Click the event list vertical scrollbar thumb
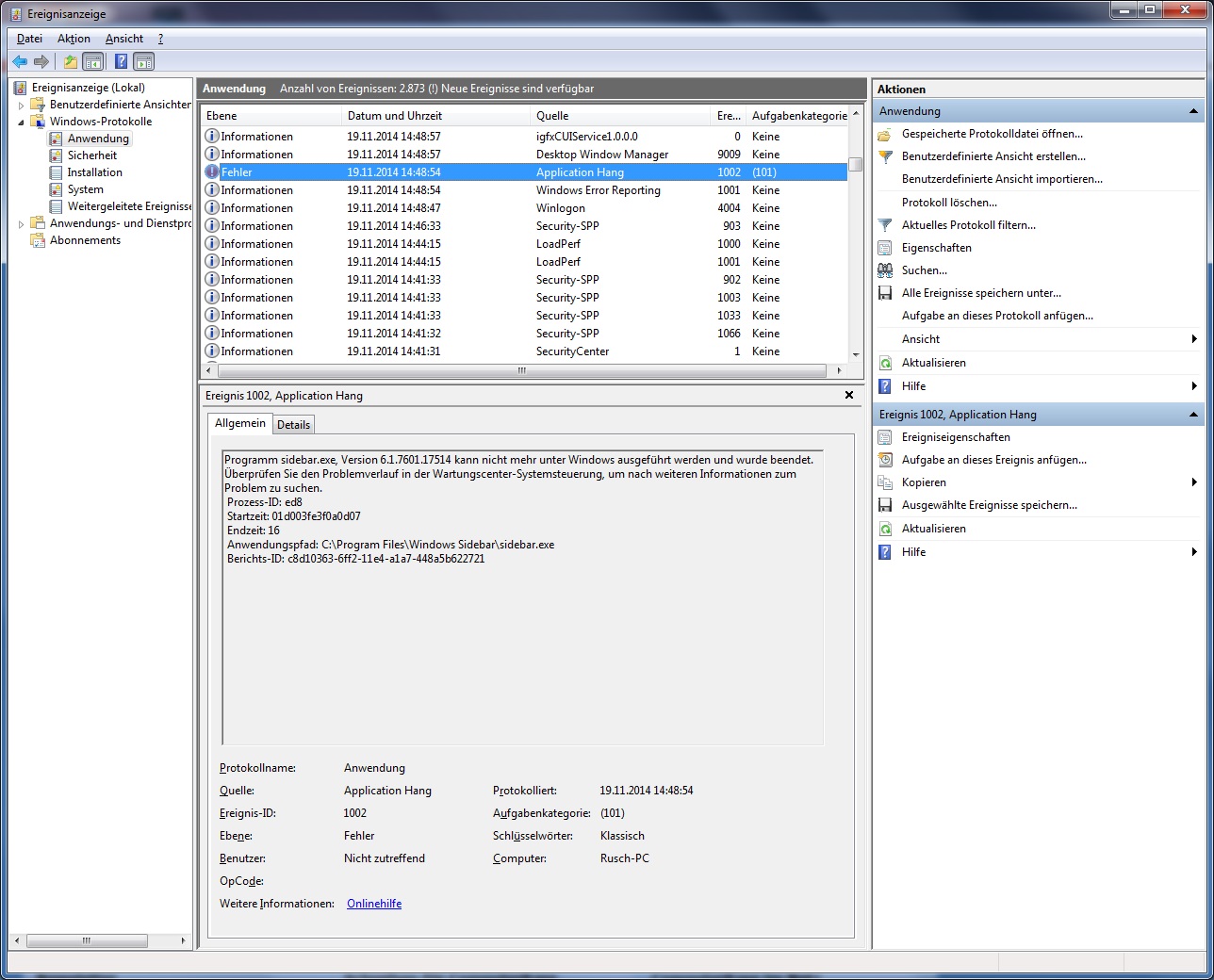The image size is (1214, 980). click(856, 164)
